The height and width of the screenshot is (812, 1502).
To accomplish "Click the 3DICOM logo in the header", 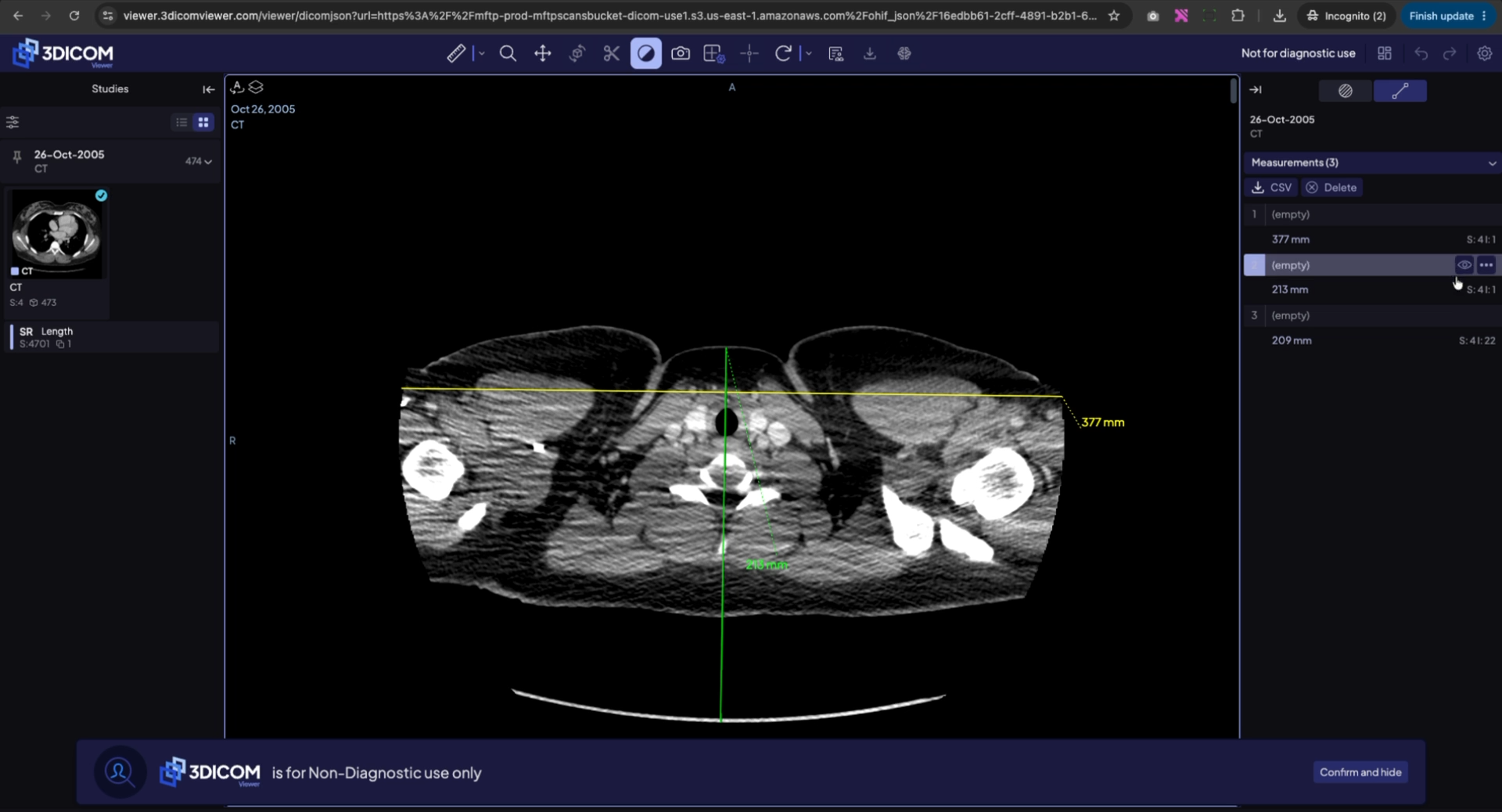I will point(63,53).
